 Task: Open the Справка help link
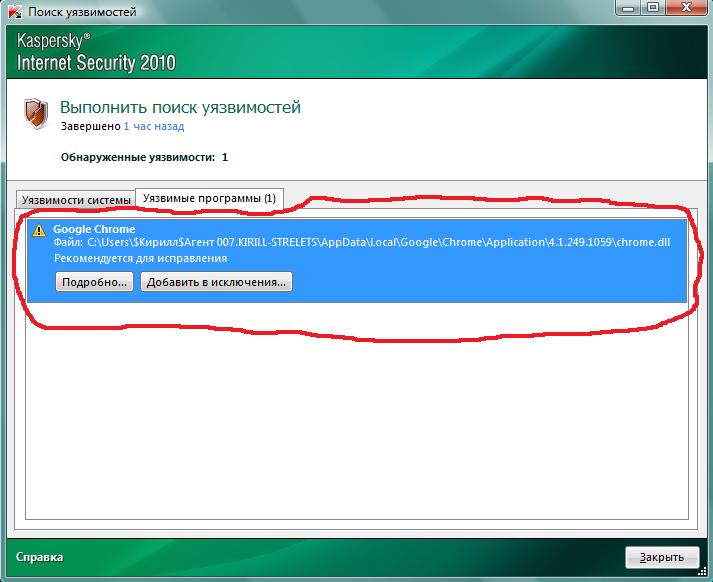click(40, 557)
